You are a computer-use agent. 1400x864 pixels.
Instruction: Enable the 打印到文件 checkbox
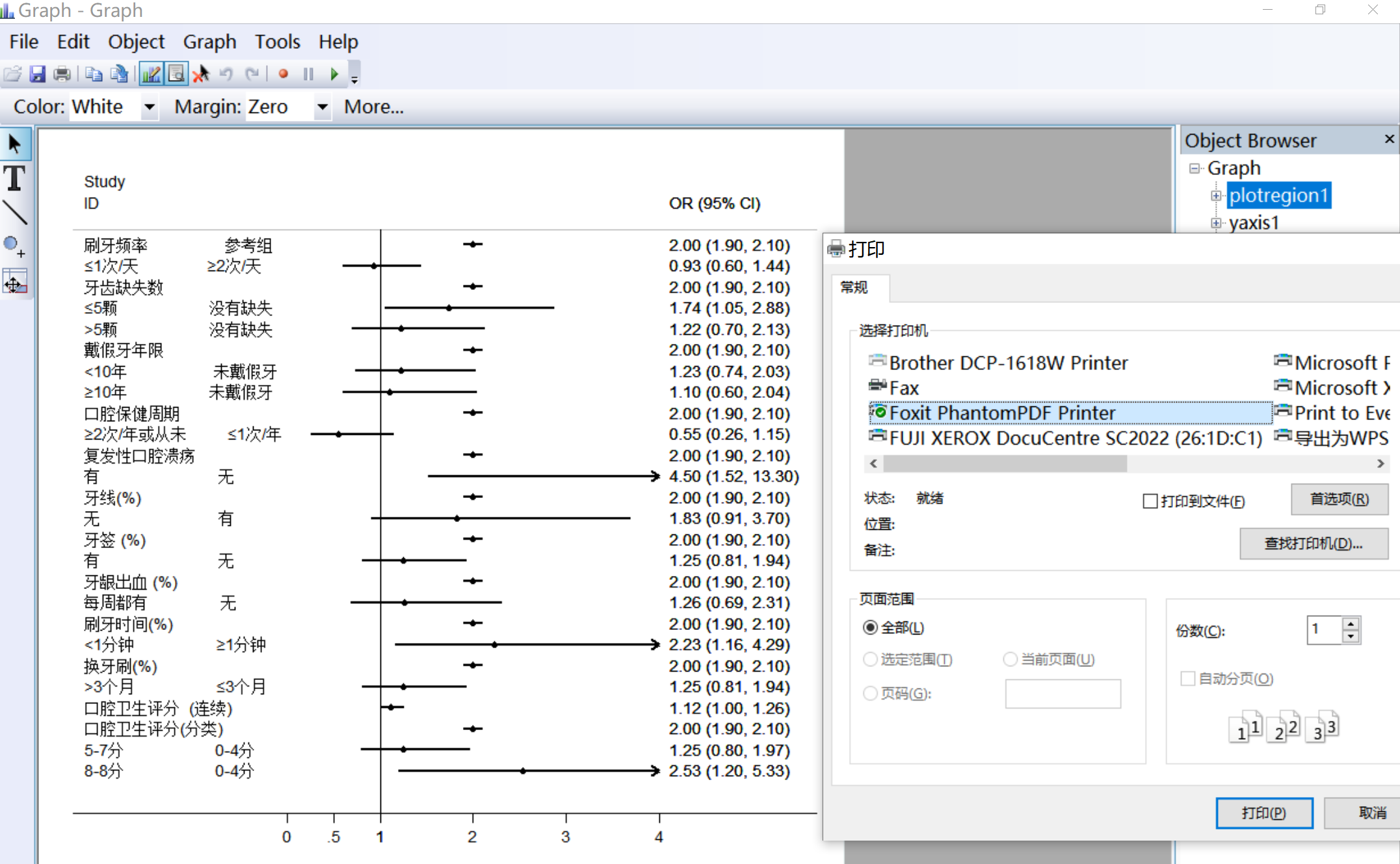point(1150,501)
